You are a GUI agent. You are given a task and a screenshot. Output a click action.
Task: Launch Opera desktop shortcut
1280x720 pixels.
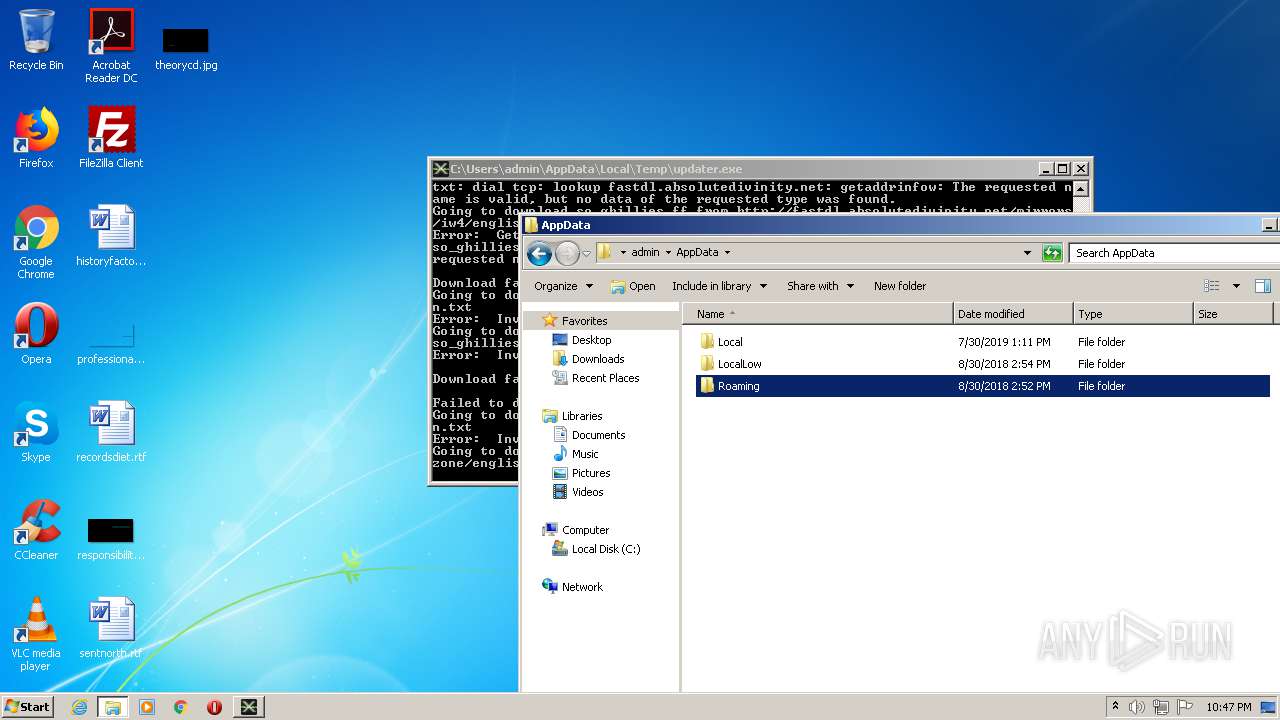36,335
